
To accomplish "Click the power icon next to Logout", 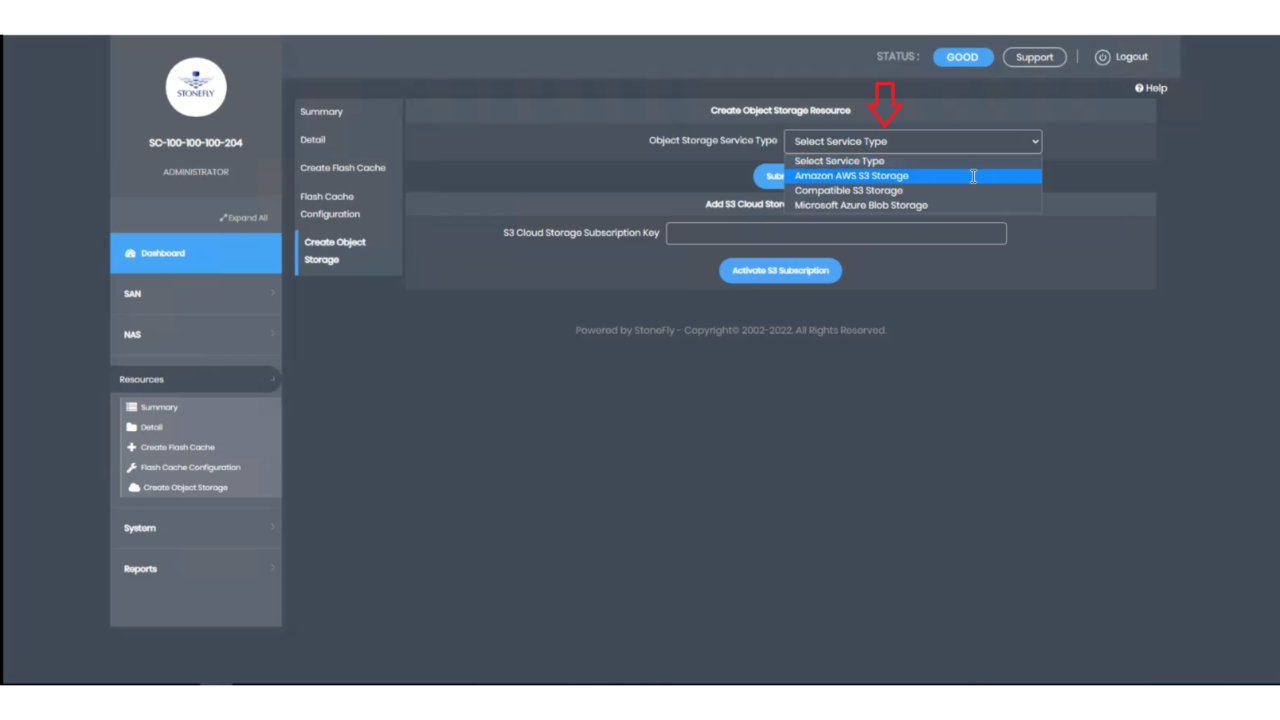I will (1103, 57).
